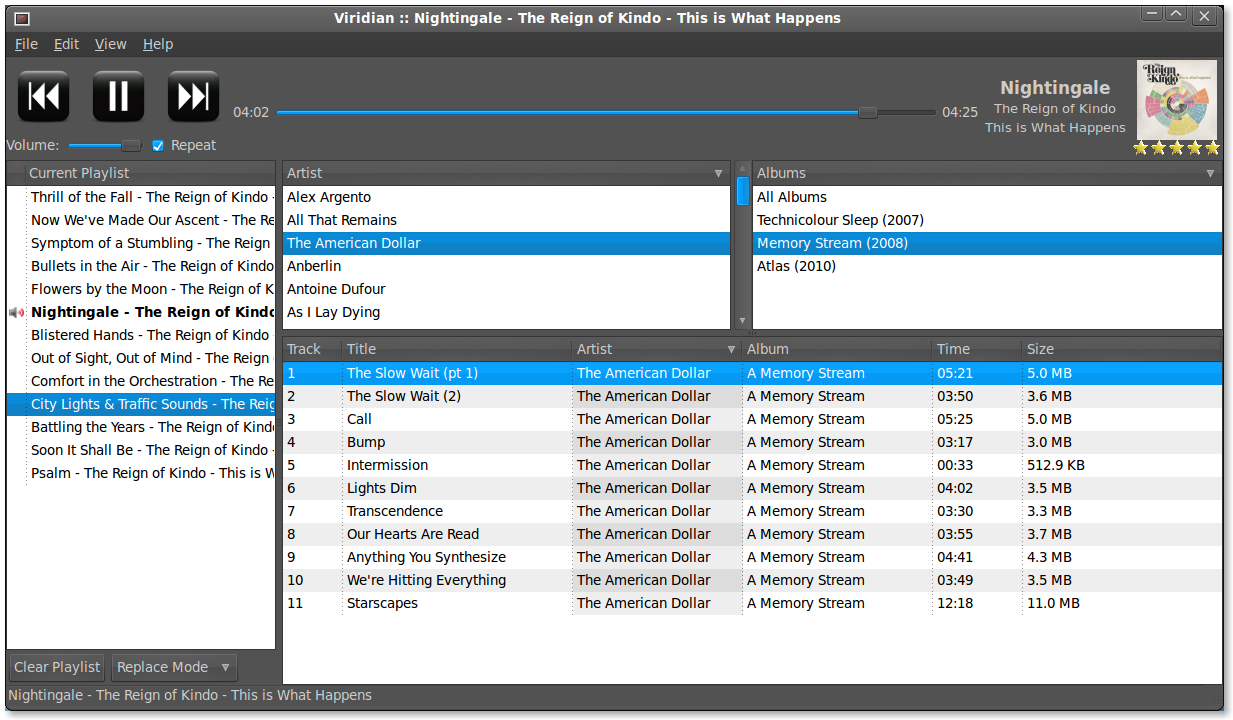This screenshot has width=1233, height=720.
Task: Select All Albums entry
Action: [987, 197]
